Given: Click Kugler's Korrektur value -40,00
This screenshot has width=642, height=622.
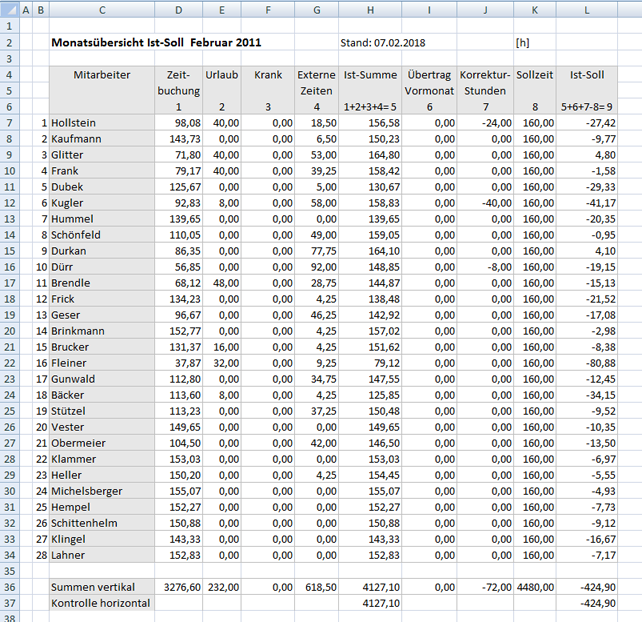Looking at the screenshot, I should [485, 203].
